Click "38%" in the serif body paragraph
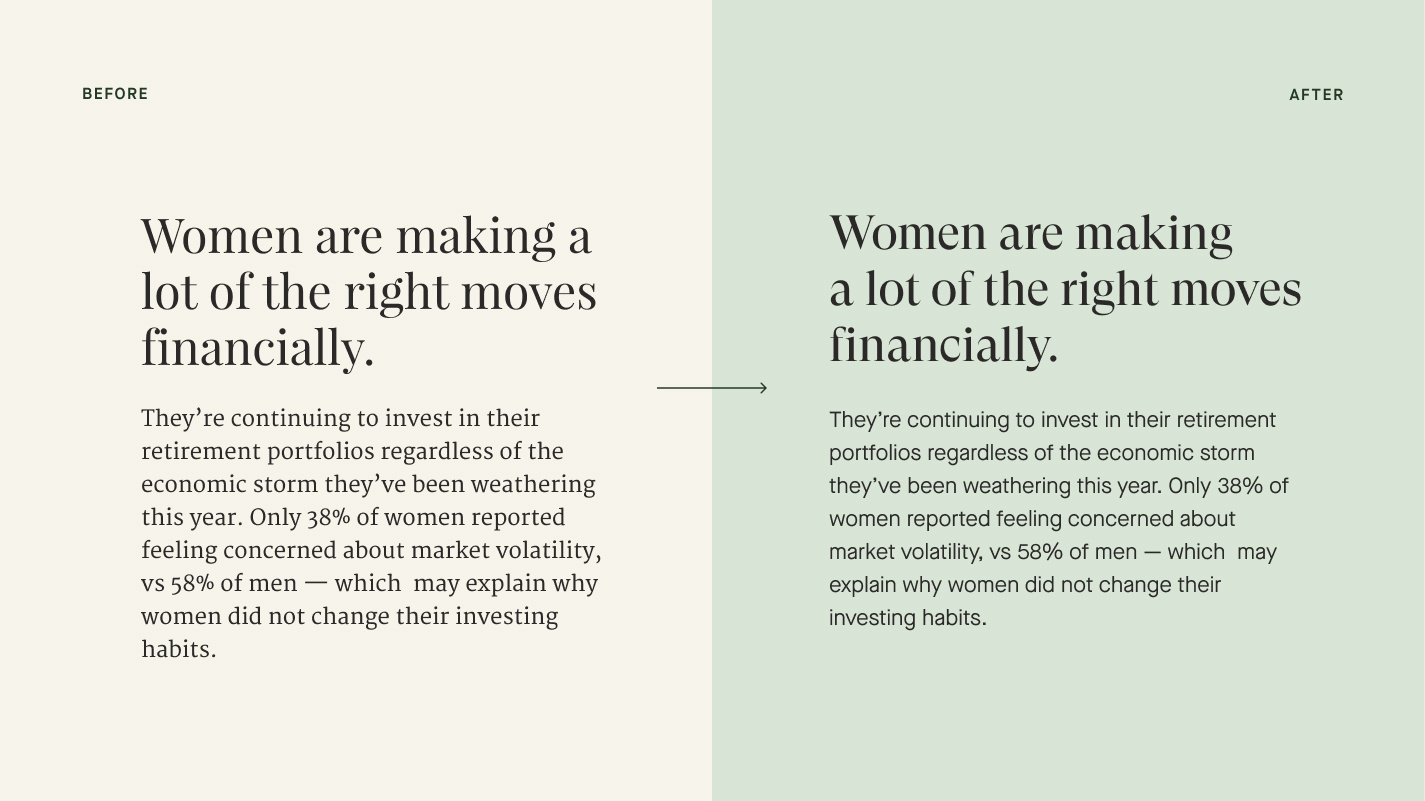Image resolution: width=1425 pixels, height=801 pixels. (x=329, y=518)
